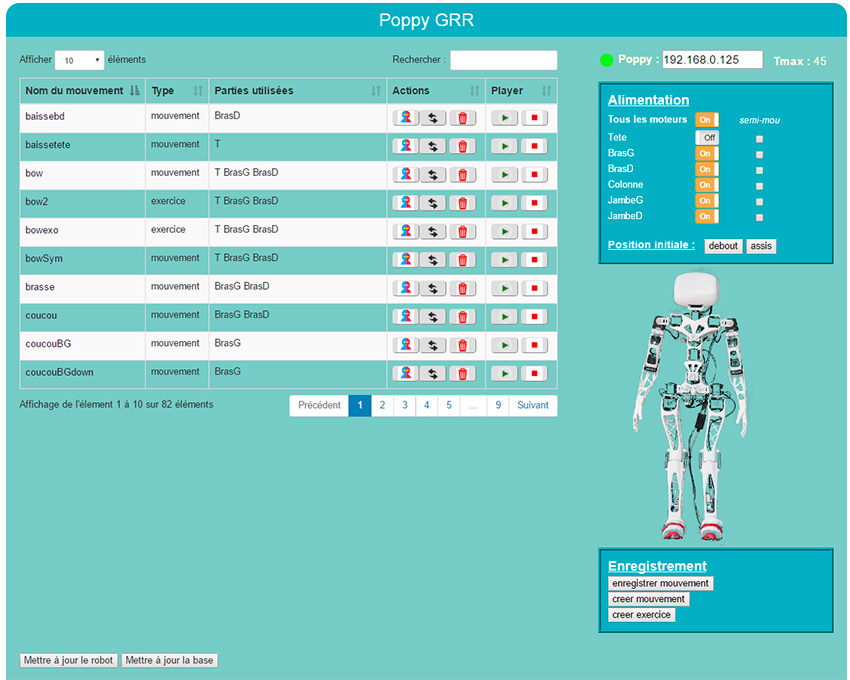Play the bowexo exercise
850x680 pixels.
504,232
